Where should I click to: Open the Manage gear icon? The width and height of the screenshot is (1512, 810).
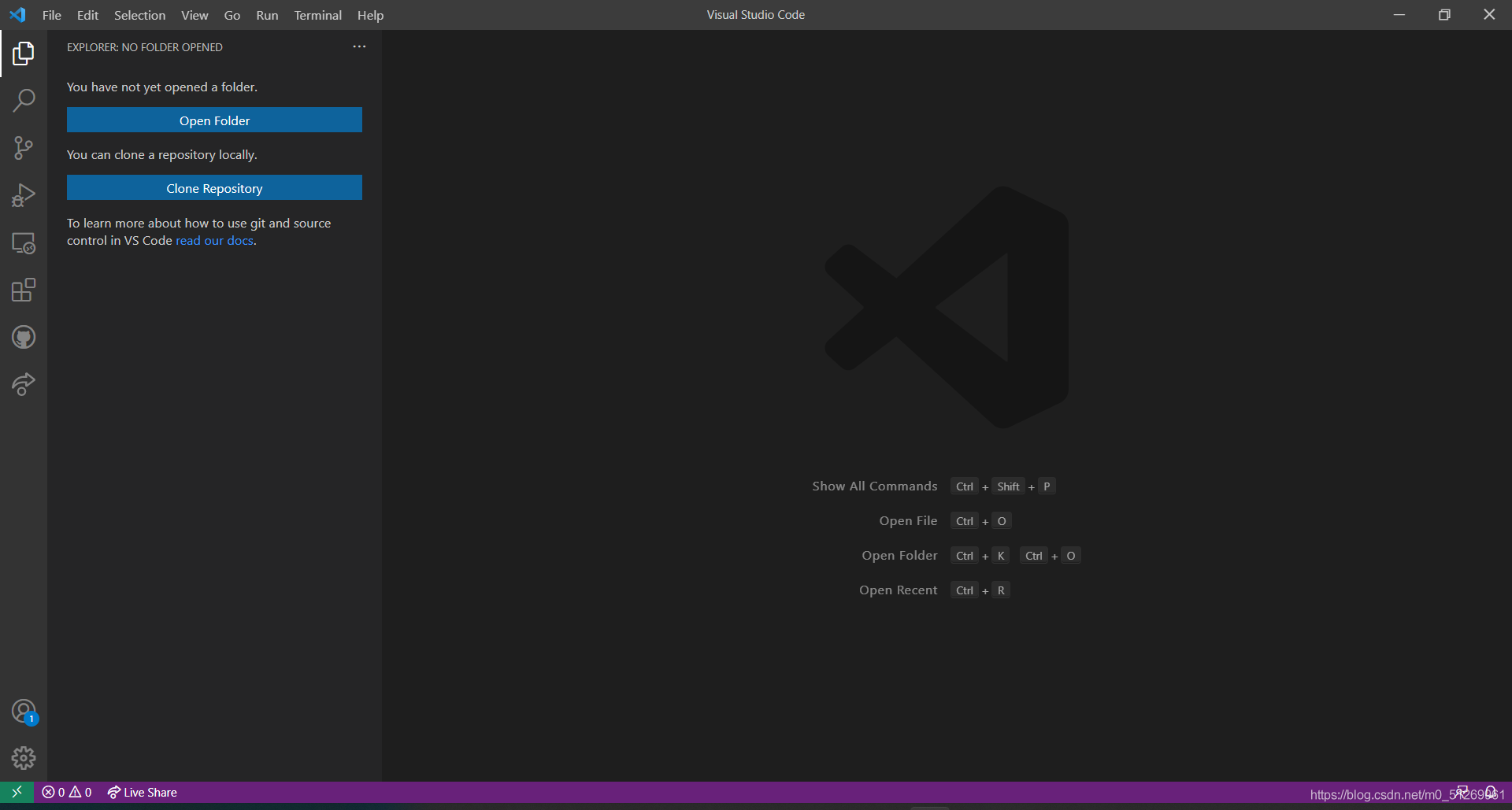click(x=24, y=758)
